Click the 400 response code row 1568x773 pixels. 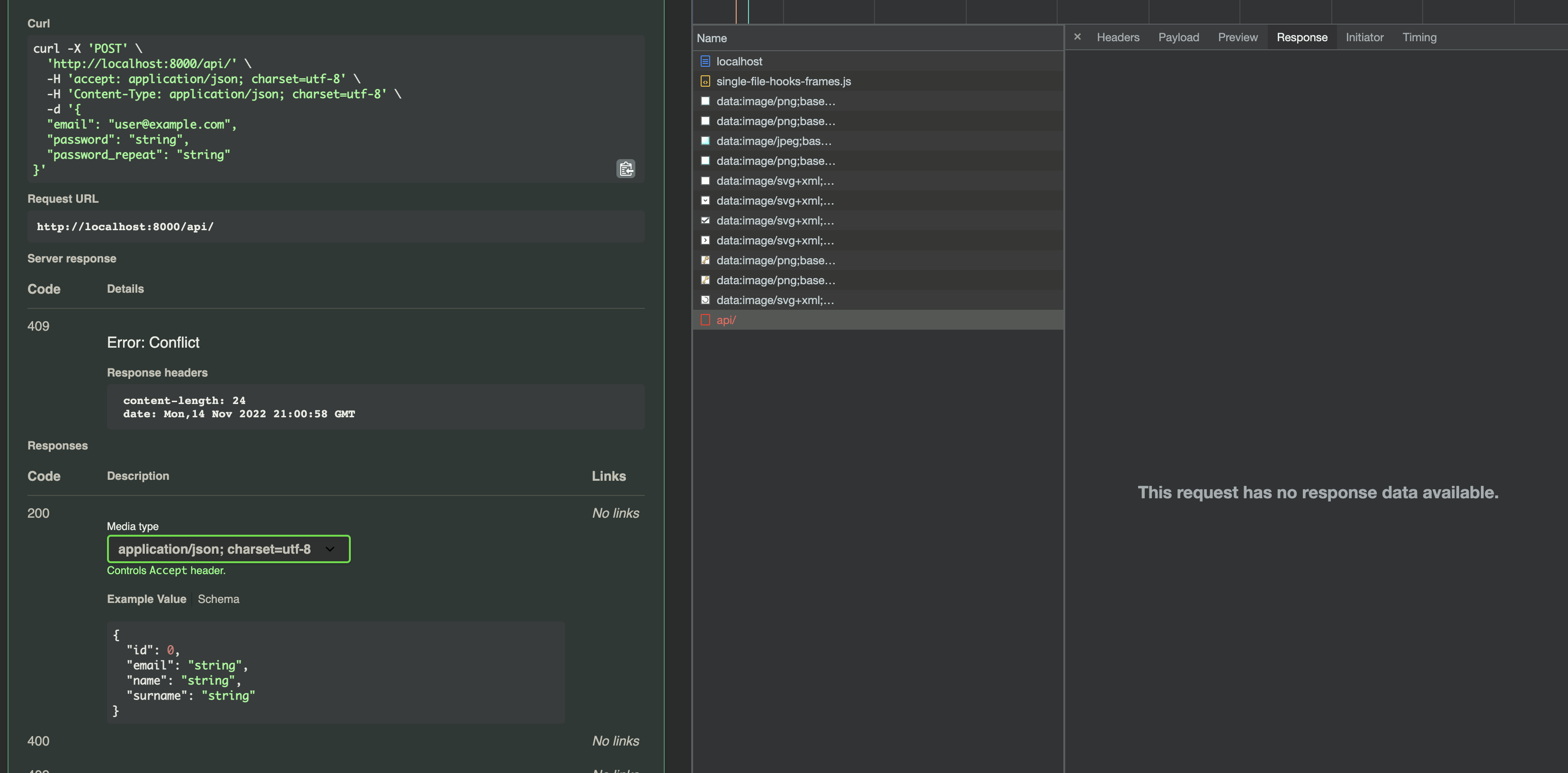[x=38, y=741]
